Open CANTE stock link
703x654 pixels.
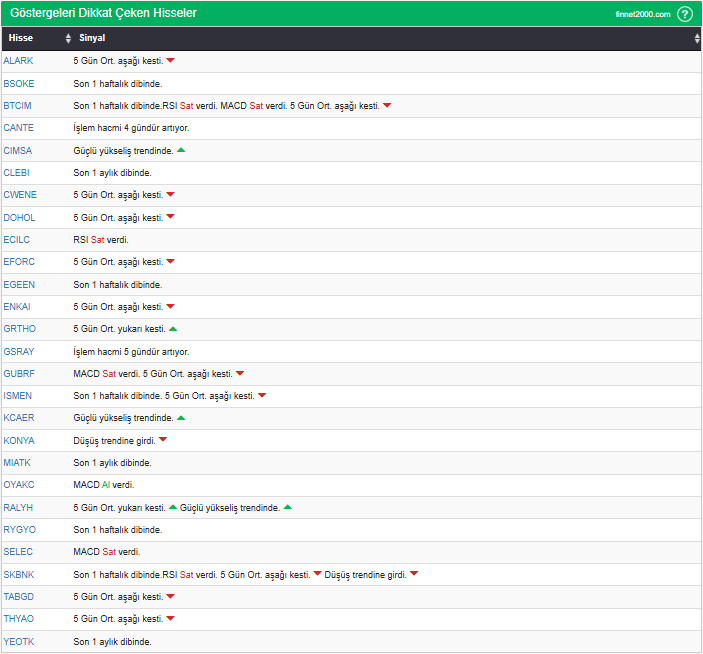pyautogui.click(x=18, y=128)
